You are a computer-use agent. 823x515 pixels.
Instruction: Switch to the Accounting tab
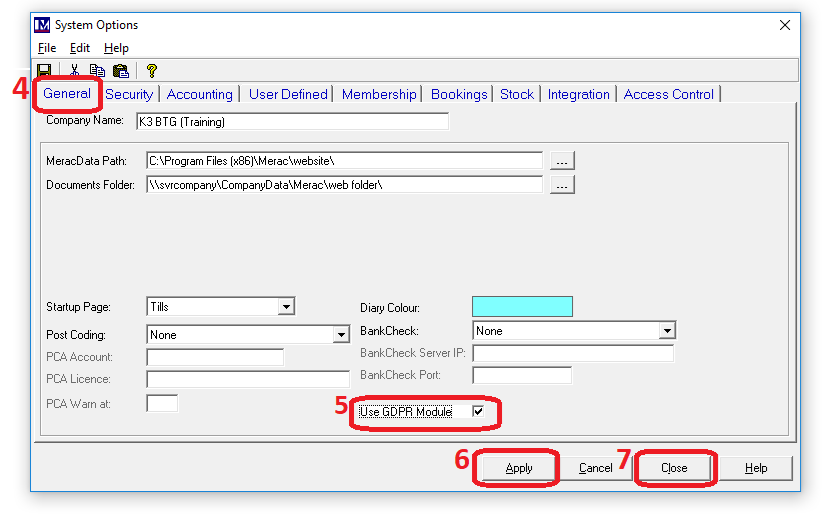(x=199, y=94)
